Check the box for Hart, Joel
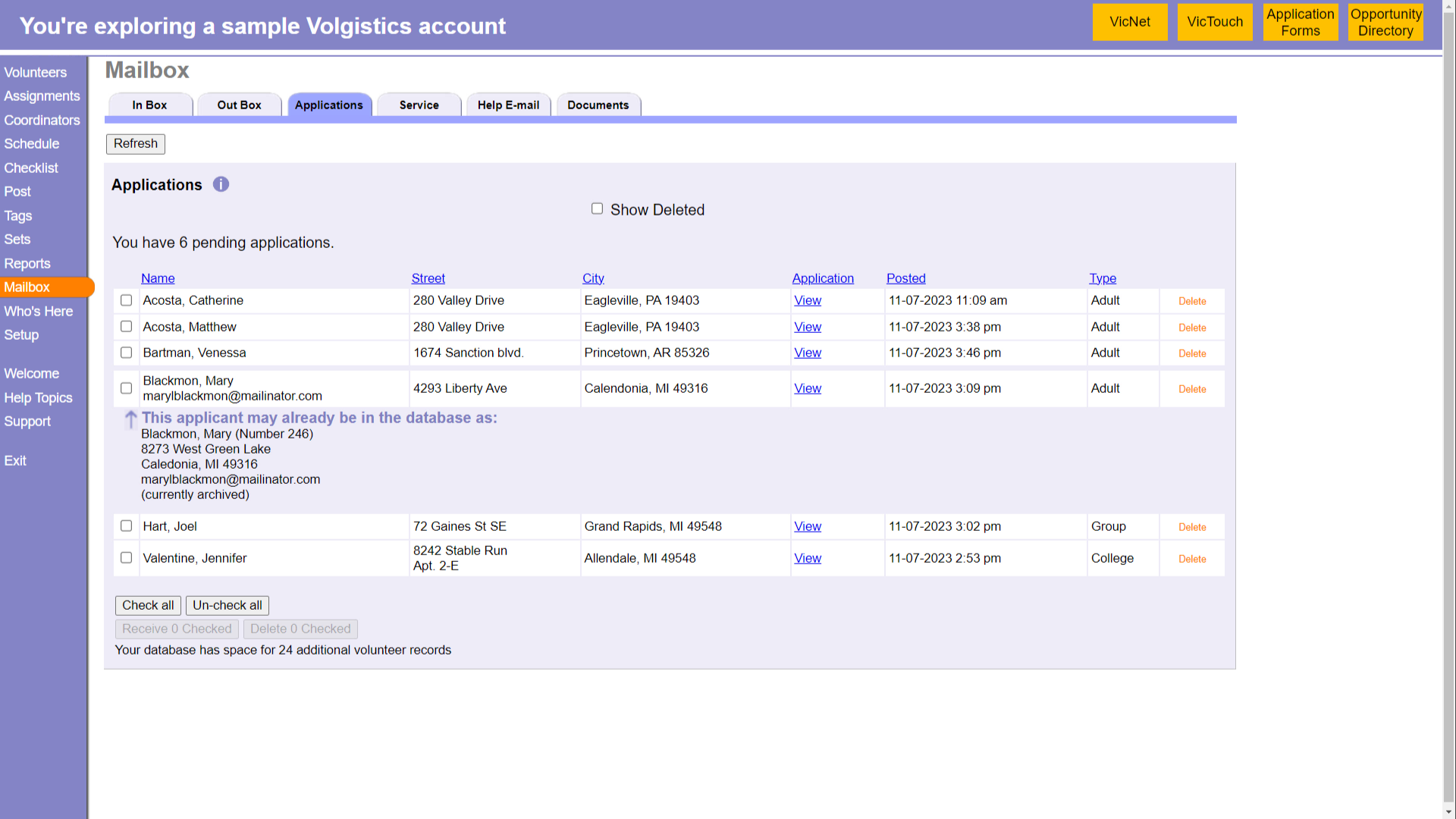Viewport: 1456px width, 819px height. pos(126,526)
